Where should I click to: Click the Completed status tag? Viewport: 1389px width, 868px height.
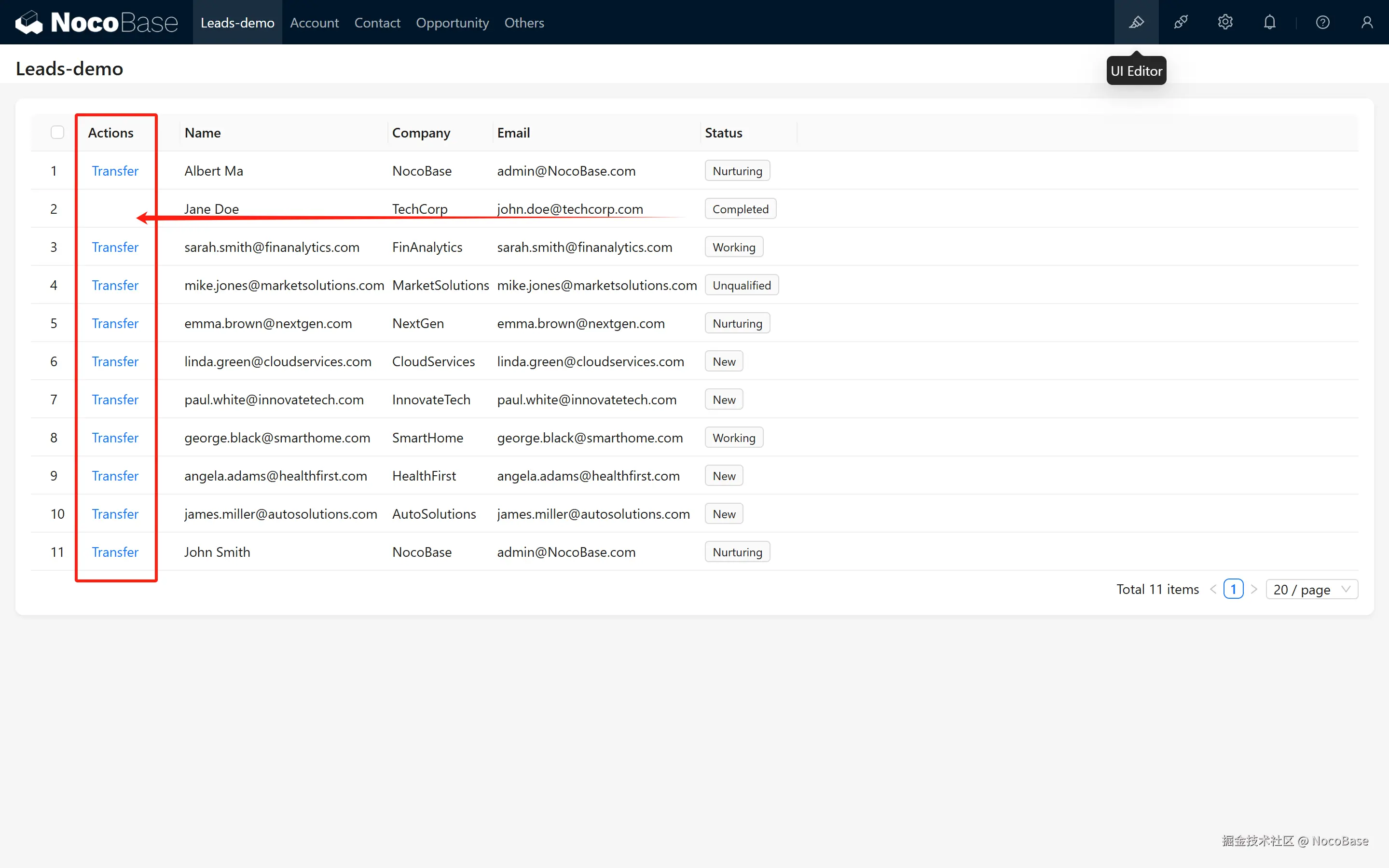740,209
